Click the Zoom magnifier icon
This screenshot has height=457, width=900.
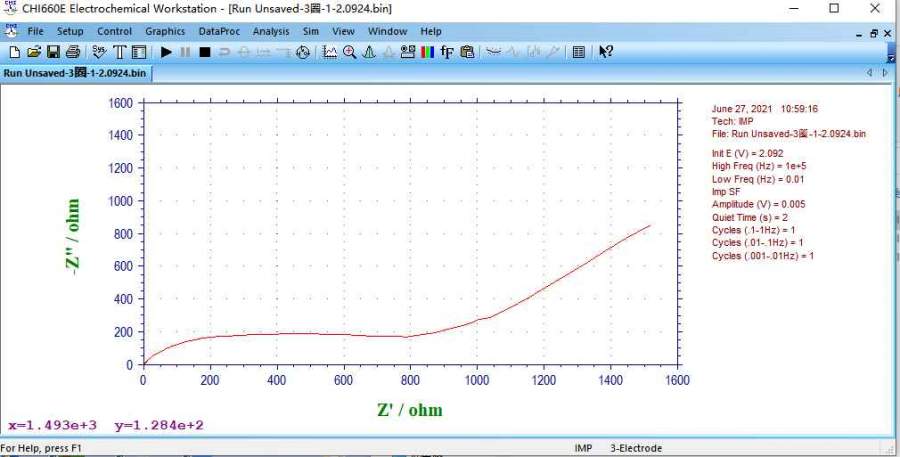pyautogui.click(x=349, y=52)
